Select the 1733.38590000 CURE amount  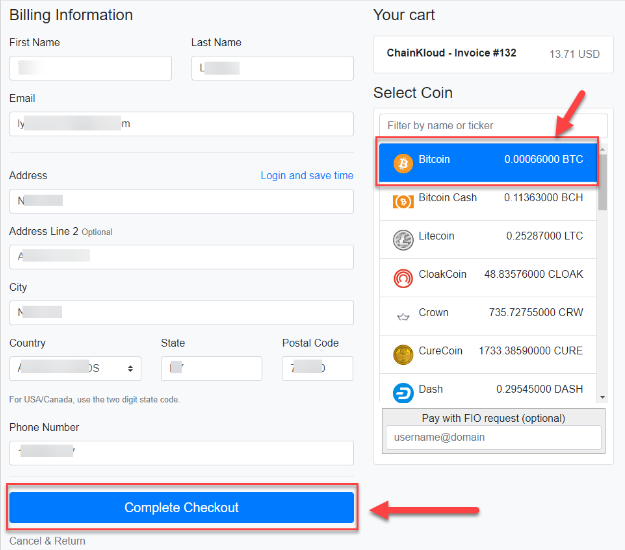pyautogui.click(x=531, y=351)
